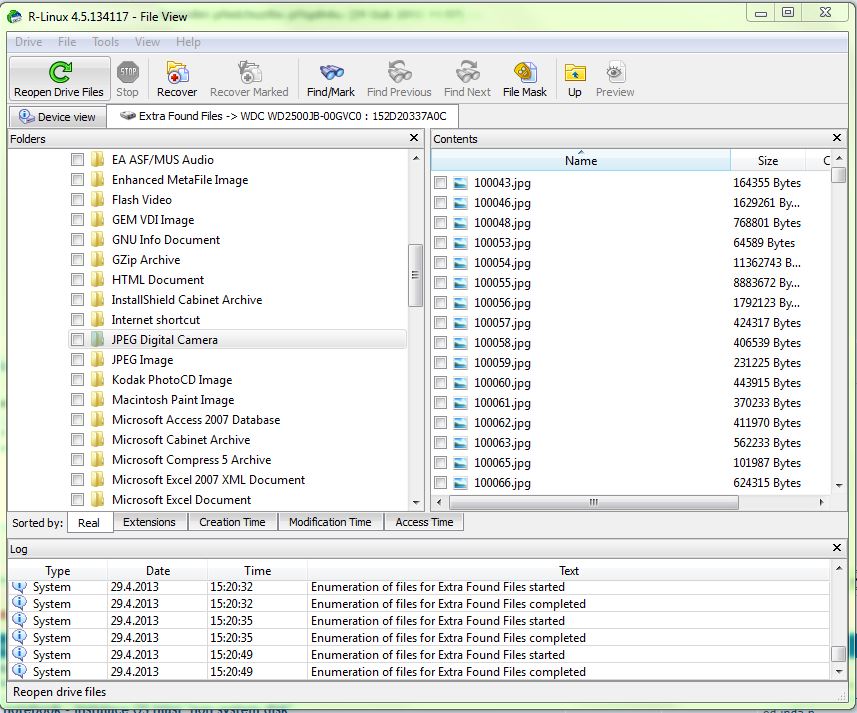Click the Kodak PhotoCD Image folder icon

click(97, 380)
